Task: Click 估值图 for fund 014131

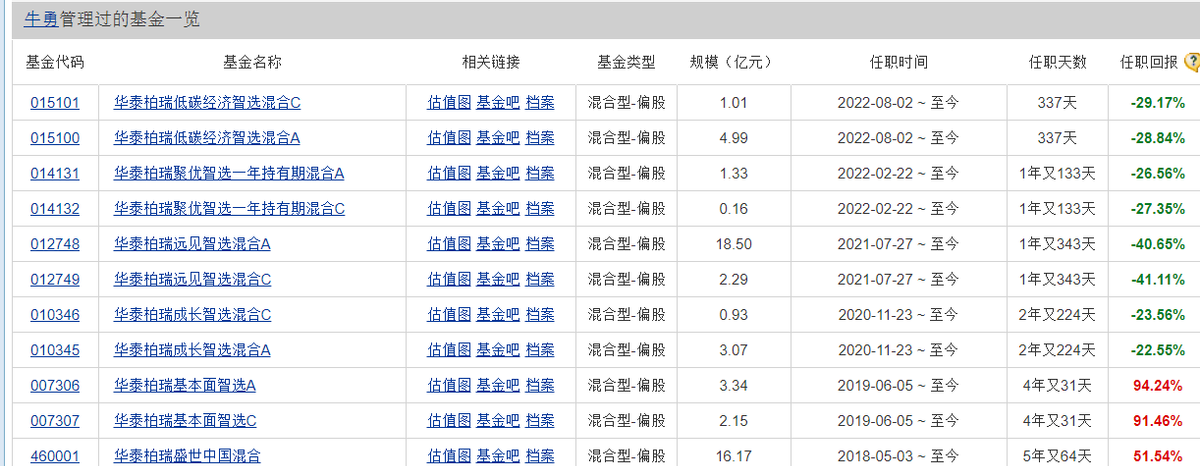Action: tap(449, 173)
